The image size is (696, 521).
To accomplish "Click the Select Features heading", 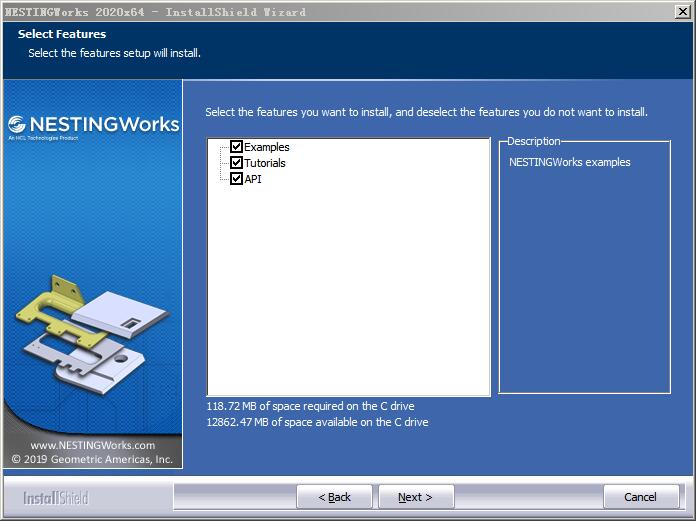I will tap(62, 34).
